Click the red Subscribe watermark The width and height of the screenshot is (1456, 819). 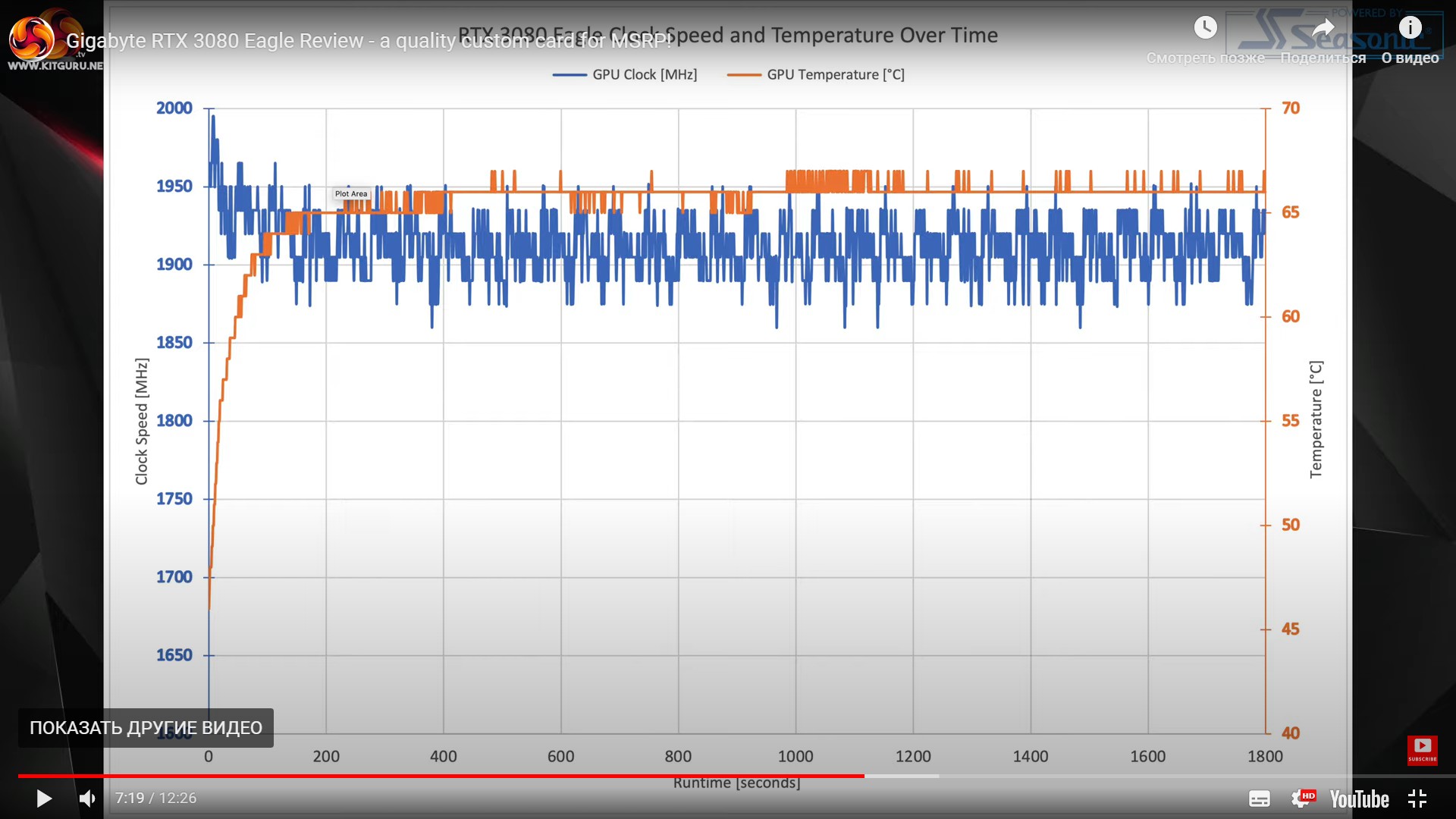(1422, 750)
